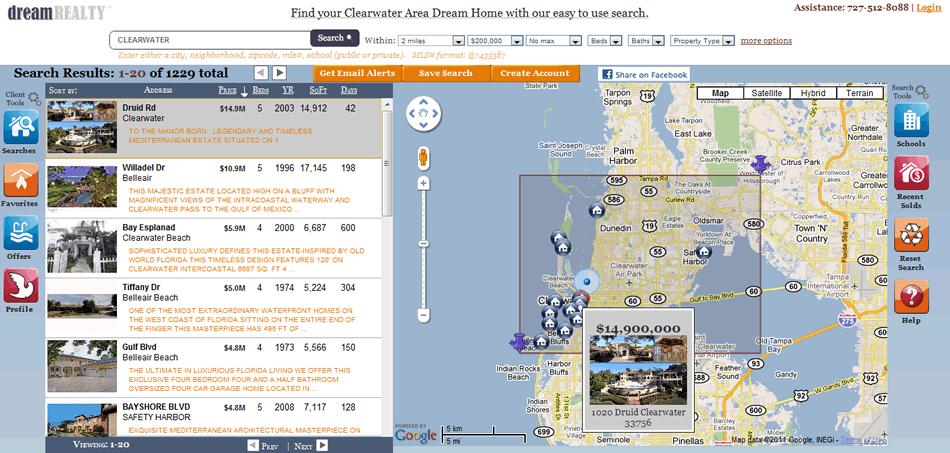Select the Street View pegman icon
This screenshot has width=950, height=453.
coord(424,159)
